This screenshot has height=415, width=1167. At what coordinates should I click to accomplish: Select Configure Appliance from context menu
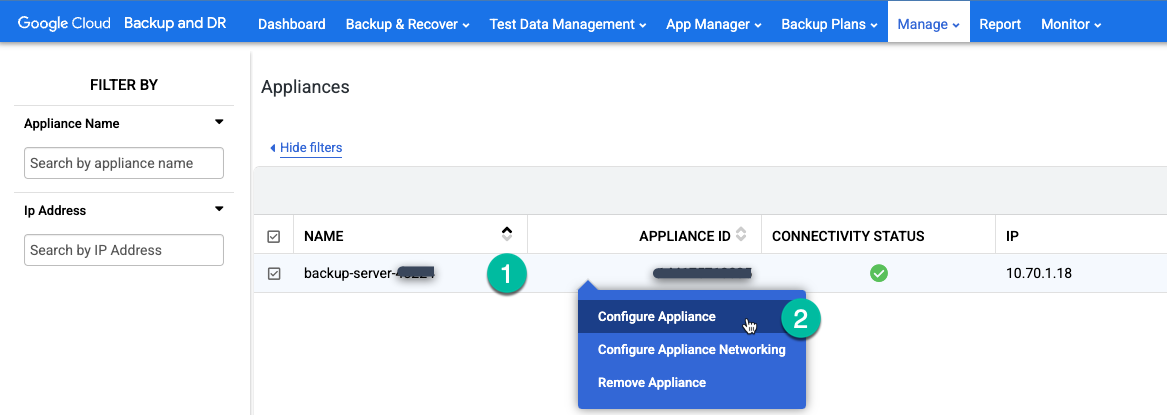coord(657,317)
